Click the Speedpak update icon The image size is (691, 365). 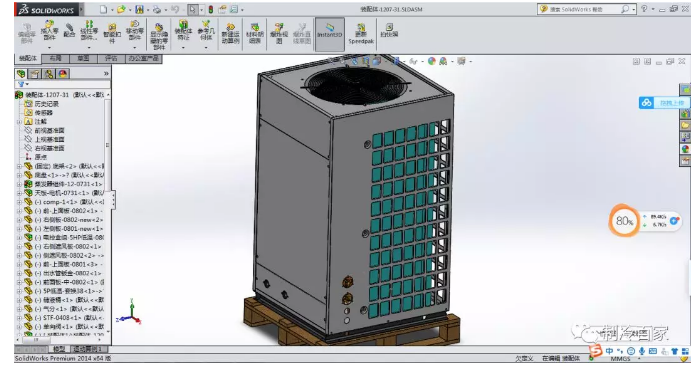361,34
